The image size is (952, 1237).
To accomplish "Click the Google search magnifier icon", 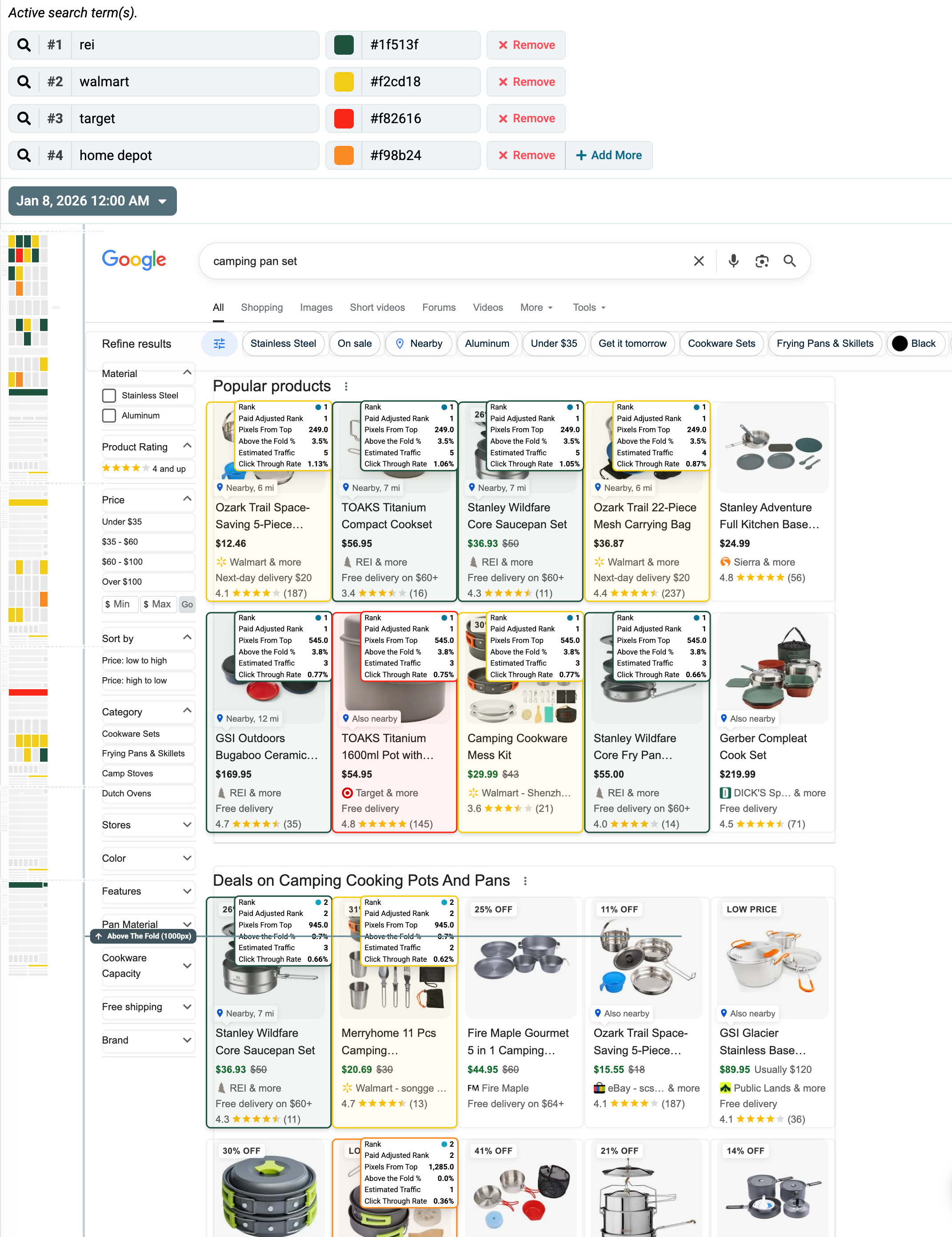I will pyautogui.click(x=789, y=261).
